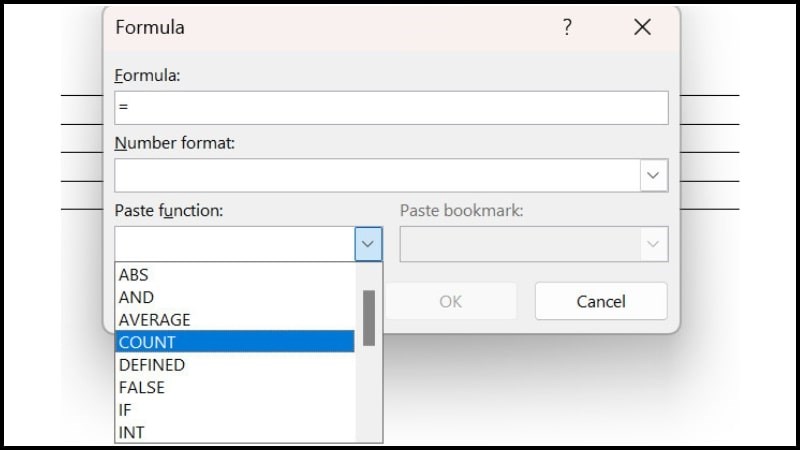Viewport: 800px width, 450px height.
Task: Collapse the Paste function dropdown arrow
Action: tap(368, 244)
